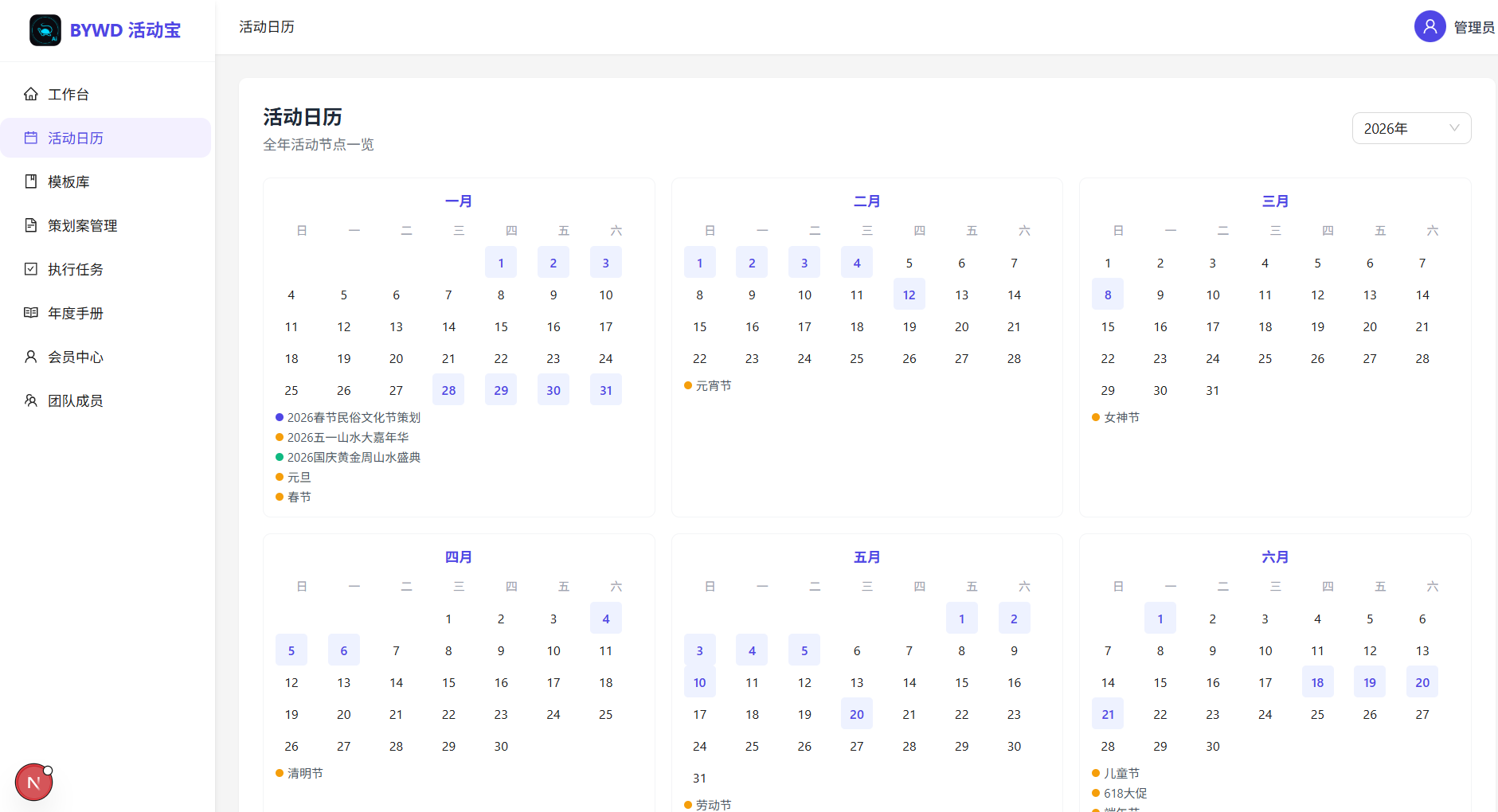The width and height of the screenshot is (1498, 812).
Task: Click the book icon beside 年度手册
Action: coord(31,313)
